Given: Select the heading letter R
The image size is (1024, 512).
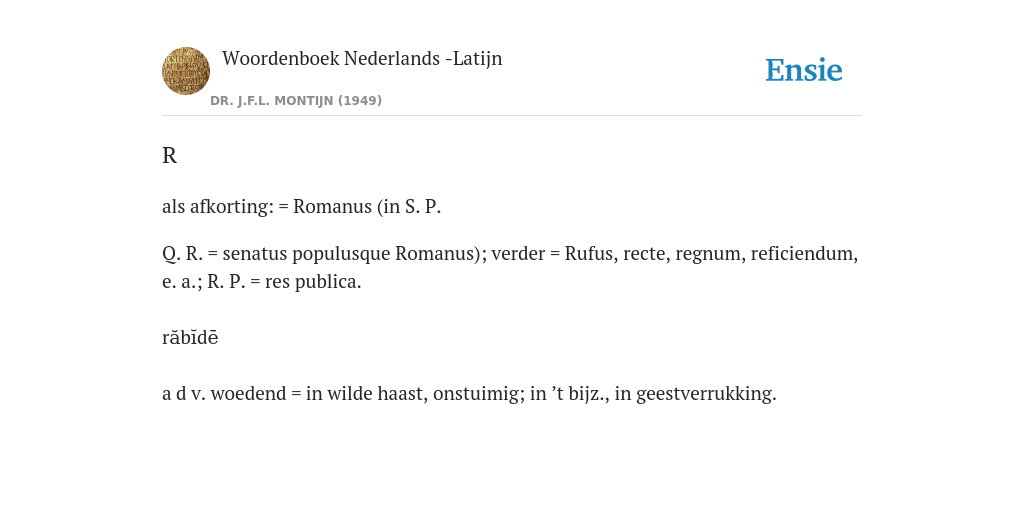Looking at the screenshot, I should tap(169, 155).
